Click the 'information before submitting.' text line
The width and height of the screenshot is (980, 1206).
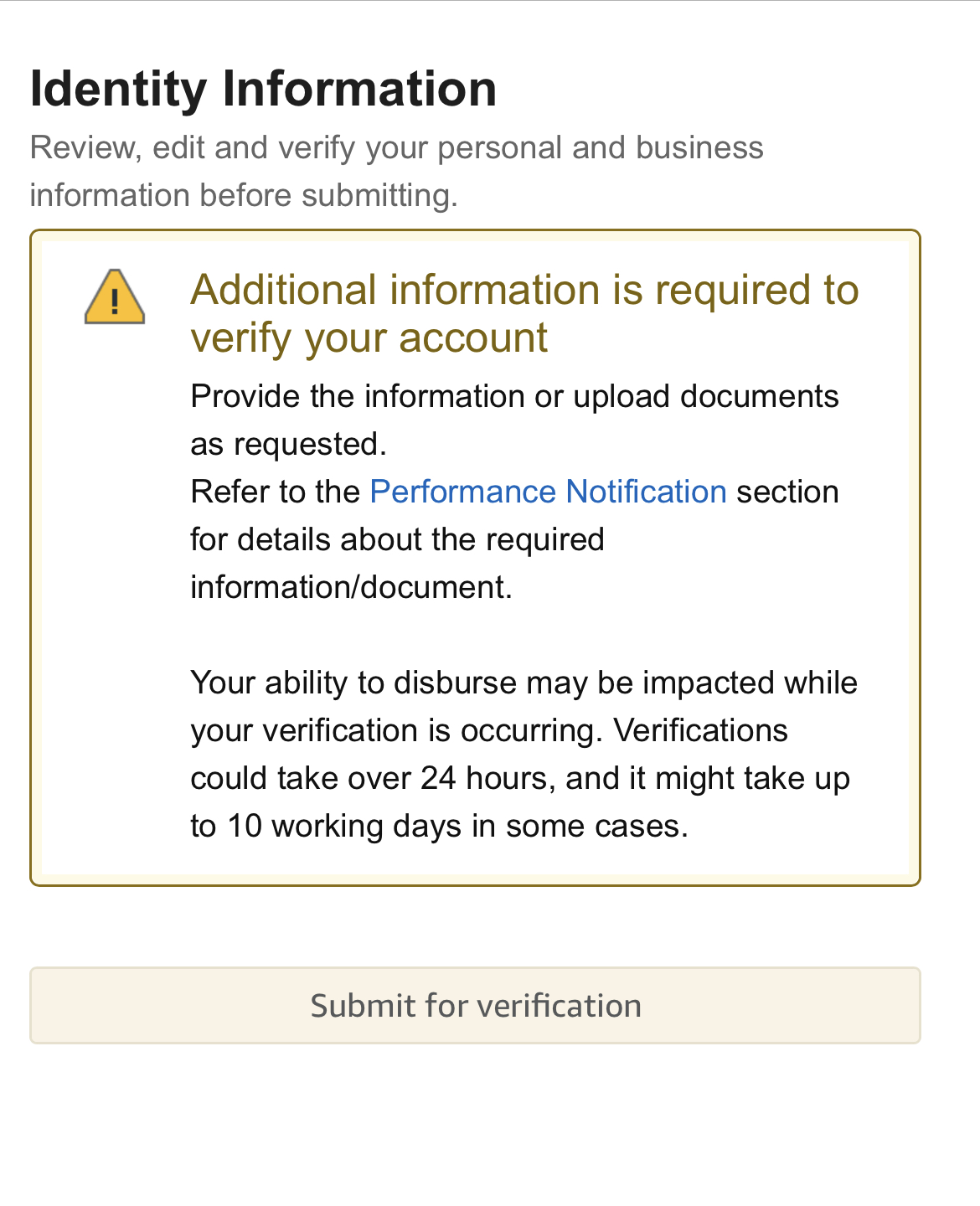pos(244,195)
